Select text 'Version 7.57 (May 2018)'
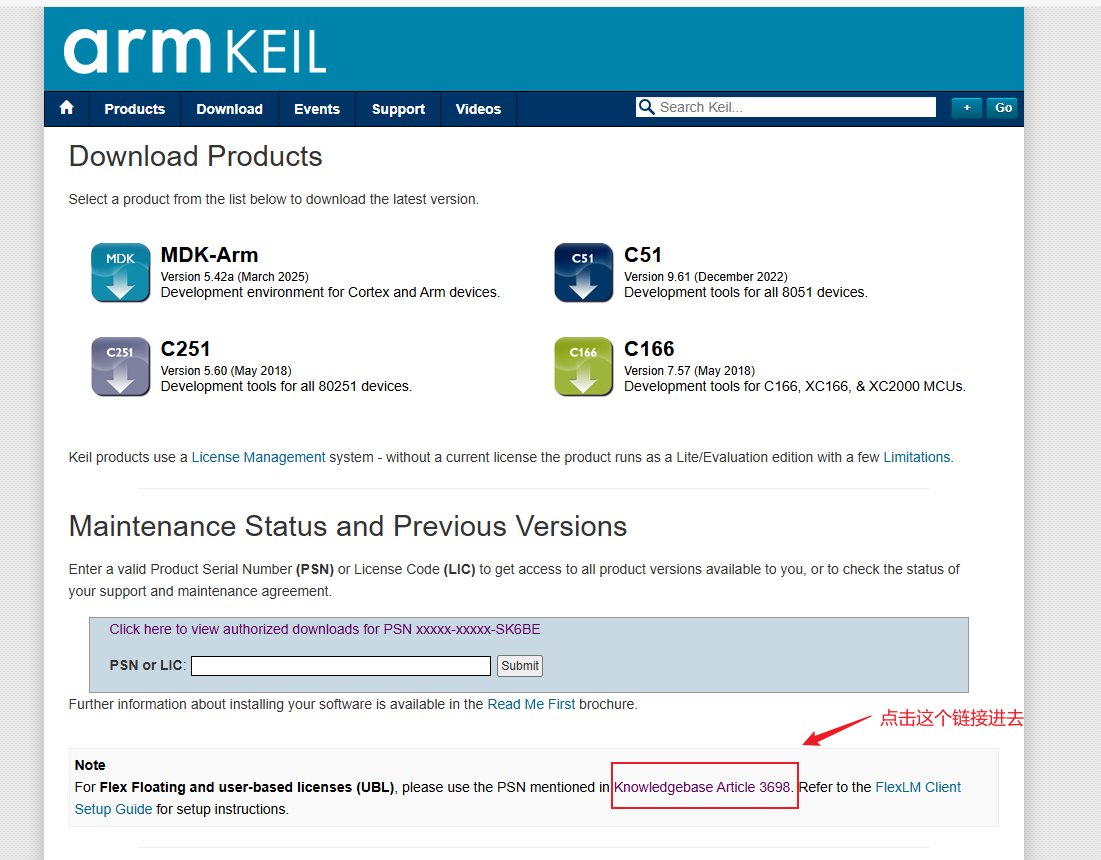 (x=690, y=371)
